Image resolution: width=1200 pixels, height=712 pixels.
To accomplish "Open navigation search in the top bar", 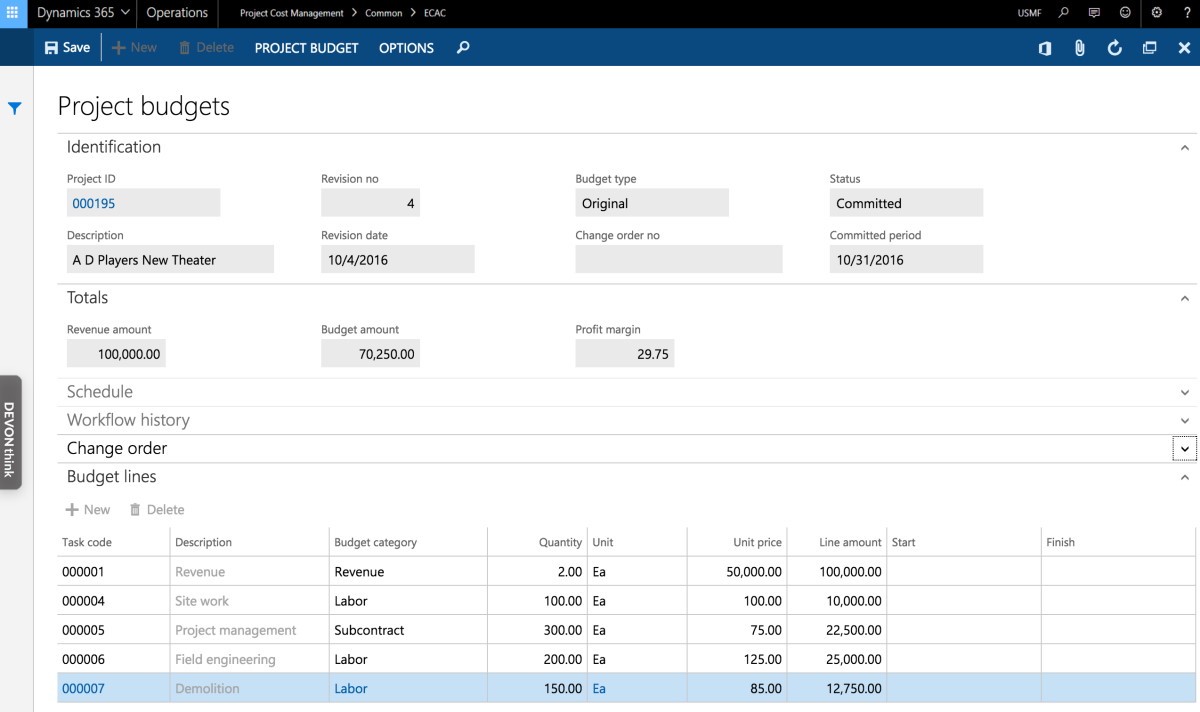I will pos(1063,13).
